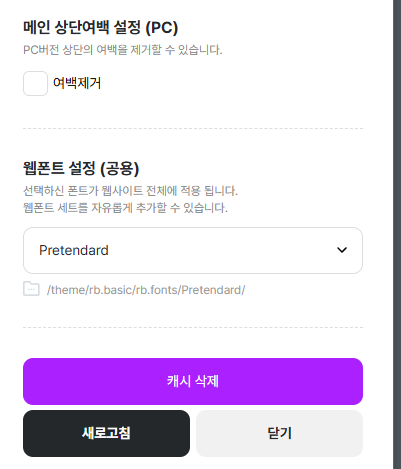This screenshot has height=469, width=401.
Task: Enable the 여백제거 checkbox
Action: point(35,83)
